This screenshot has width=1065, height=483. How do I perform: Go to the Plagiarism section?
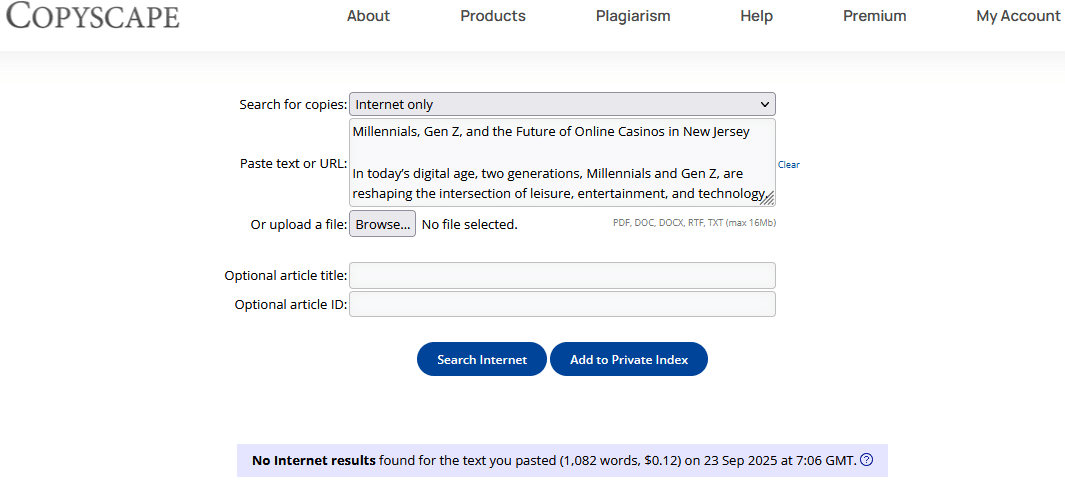633,16
